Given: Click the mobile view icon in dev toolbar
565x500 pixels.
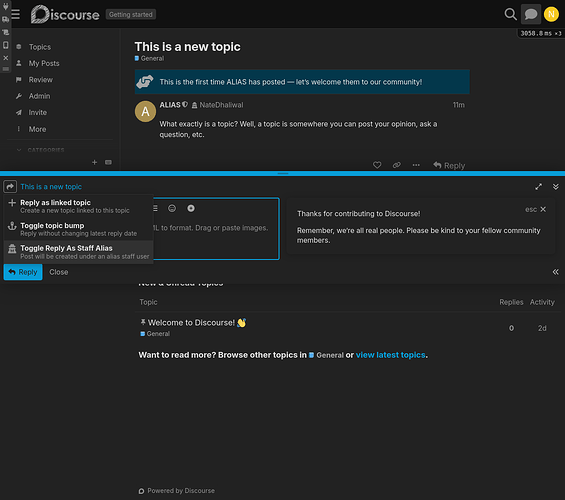Looking at the screenshot, I should coord(5,45).
